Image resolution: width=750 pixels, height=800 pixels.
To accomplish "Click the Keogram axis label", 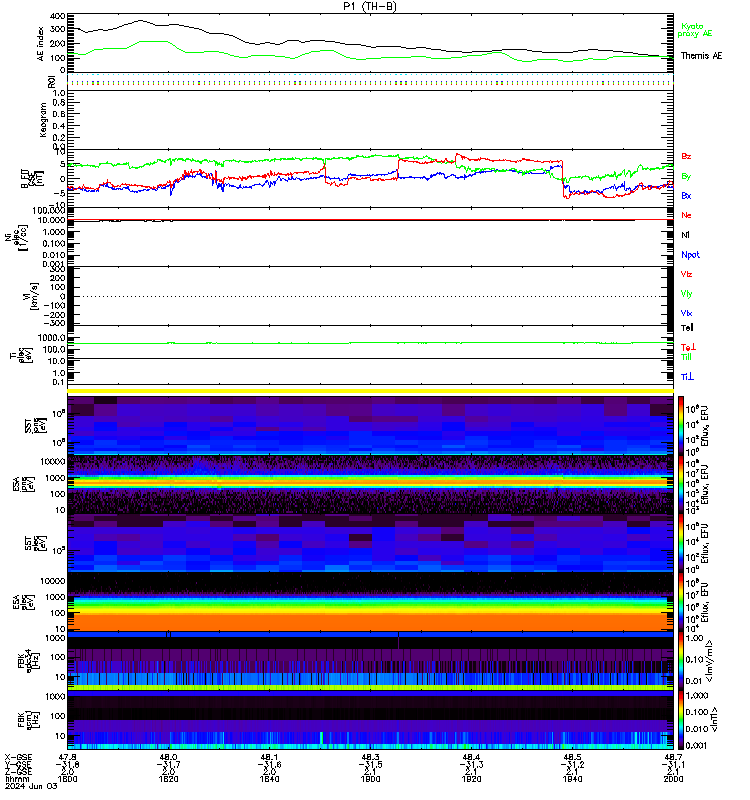I will [x=43, y=119].
